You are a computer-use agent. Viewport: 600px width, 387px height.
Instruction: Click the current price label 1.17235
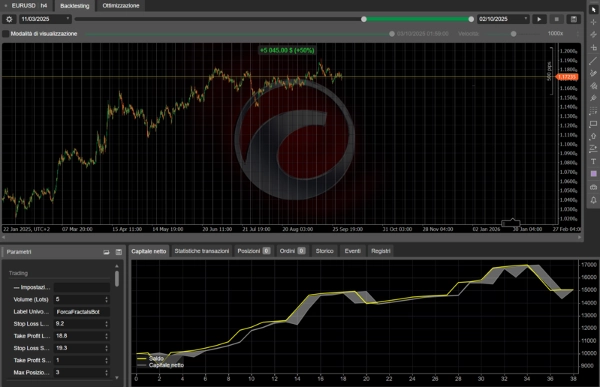567,77
